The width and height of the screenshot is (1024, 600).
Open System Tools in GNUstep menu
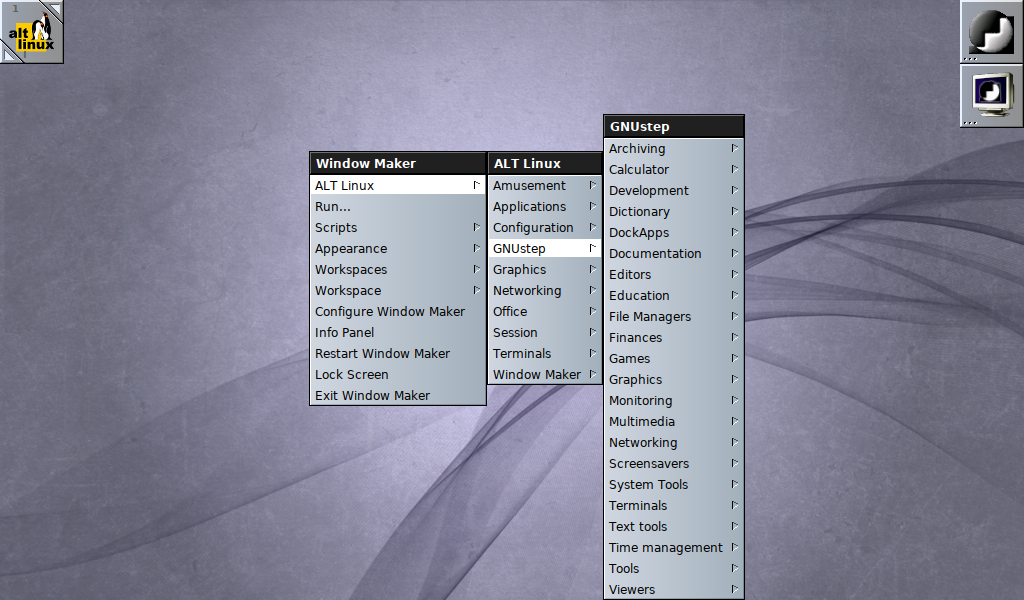[674, 484]
